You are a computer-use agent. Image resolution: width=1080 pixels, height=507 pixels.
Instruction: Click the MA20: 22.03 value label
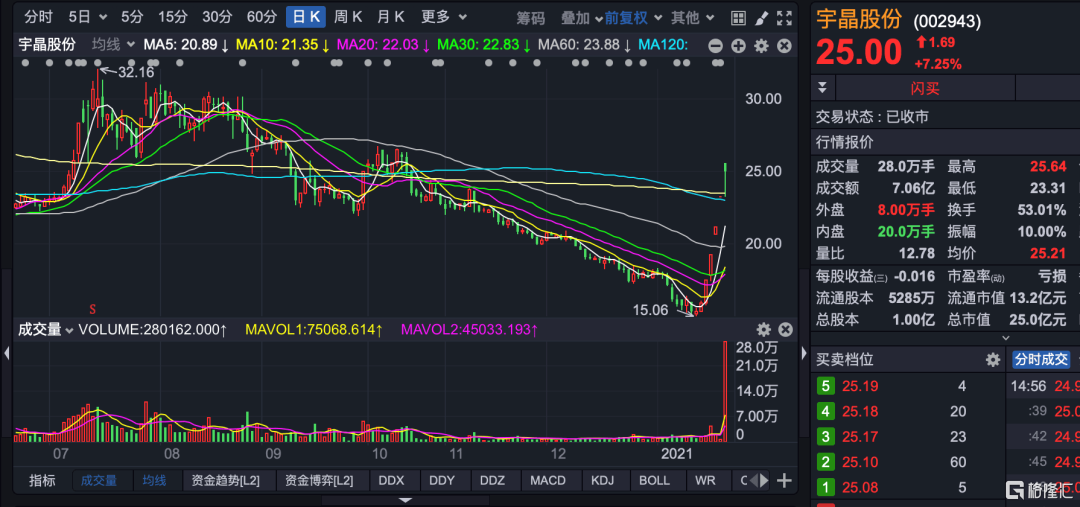[x=383, y=45]
